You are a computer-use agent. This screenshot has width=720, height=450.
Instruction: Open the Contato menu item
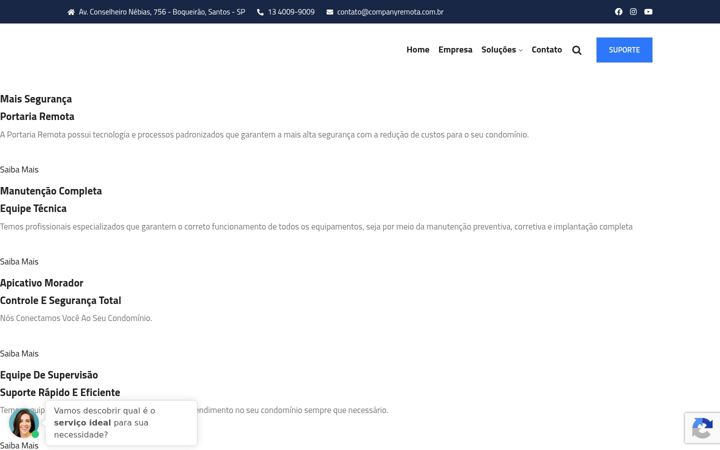tap(546, 50)
